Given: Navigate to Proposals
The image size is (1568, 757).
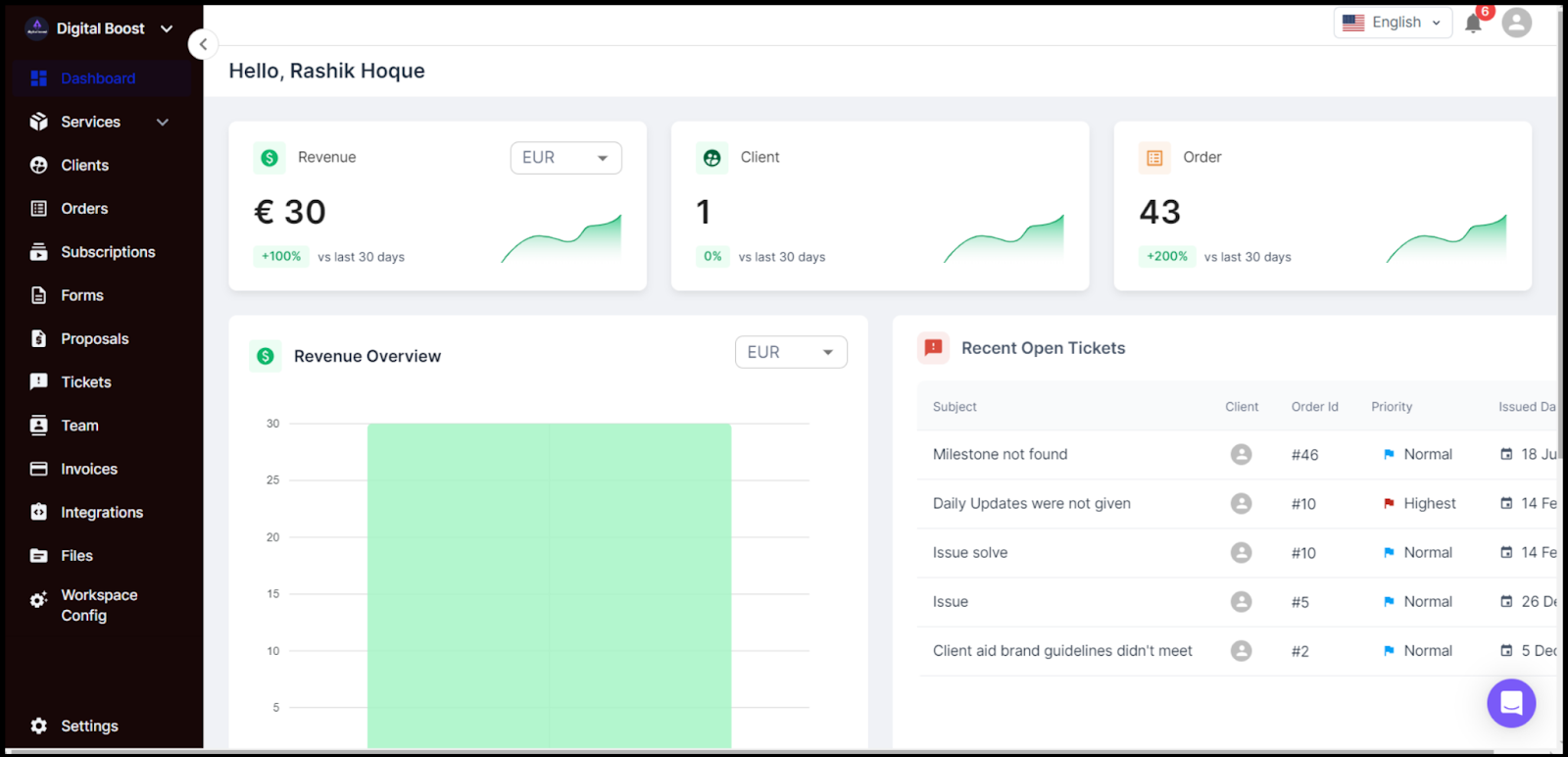Looking at the screenshot, I should pos(95,338).
